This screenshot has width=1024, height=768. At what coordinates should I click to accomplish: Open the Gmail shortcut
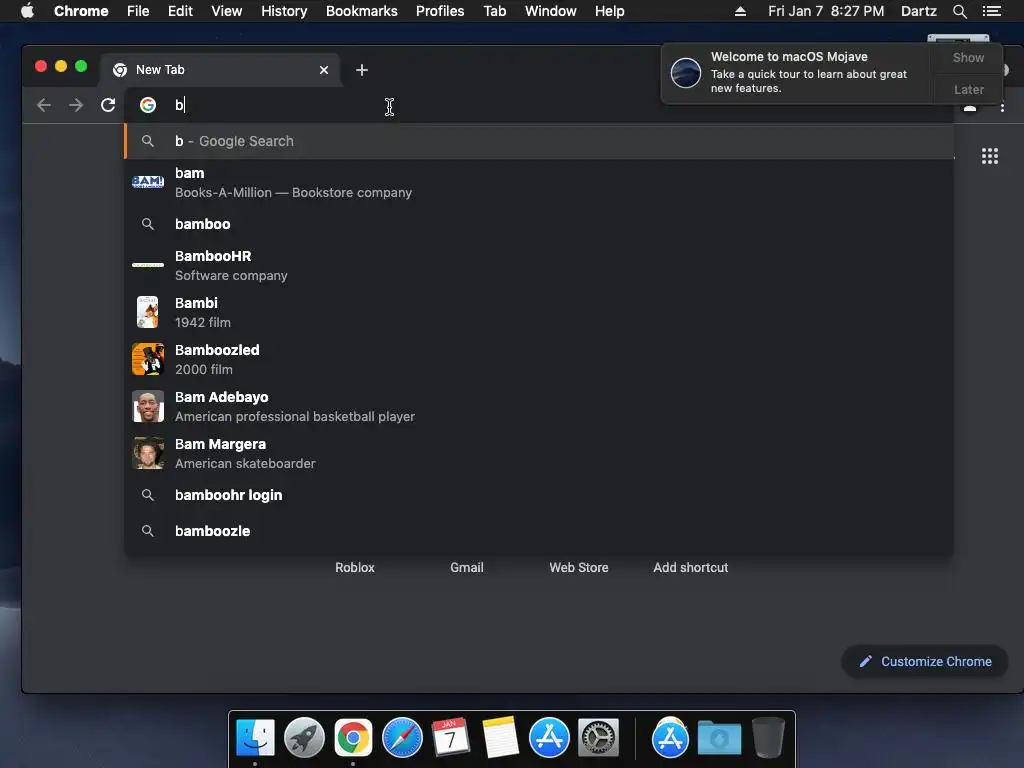[467, 568]
